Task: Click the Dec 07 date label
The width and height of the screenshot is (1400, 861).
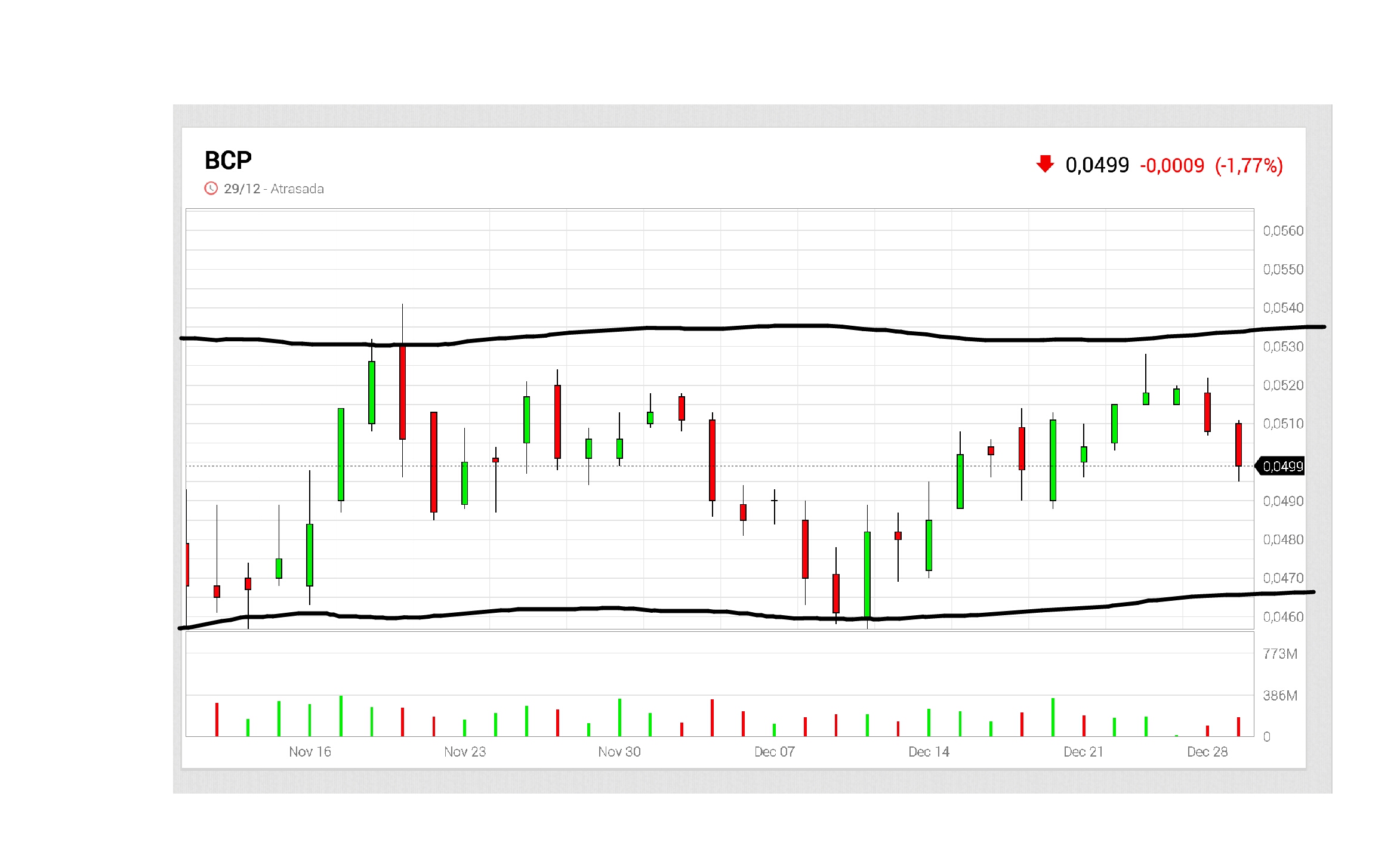Action: click(774, 752)
